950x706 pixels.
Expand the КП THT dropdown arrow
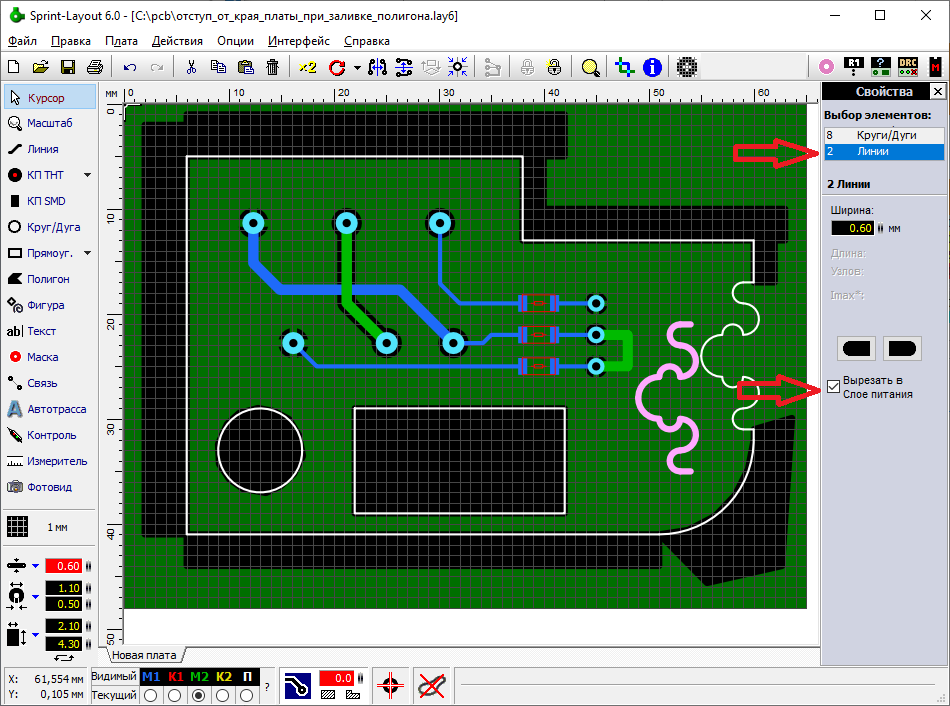87,175
